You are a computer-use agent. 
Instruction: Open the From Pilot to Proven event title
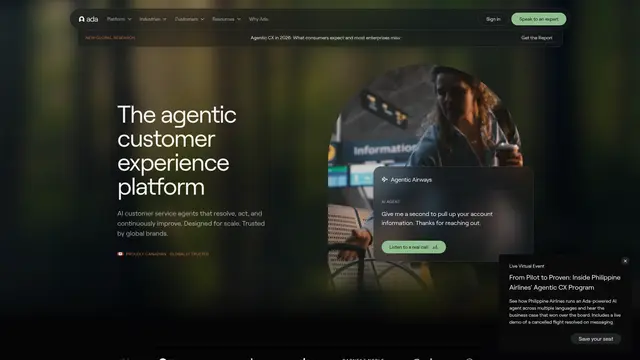coord(564,282)
